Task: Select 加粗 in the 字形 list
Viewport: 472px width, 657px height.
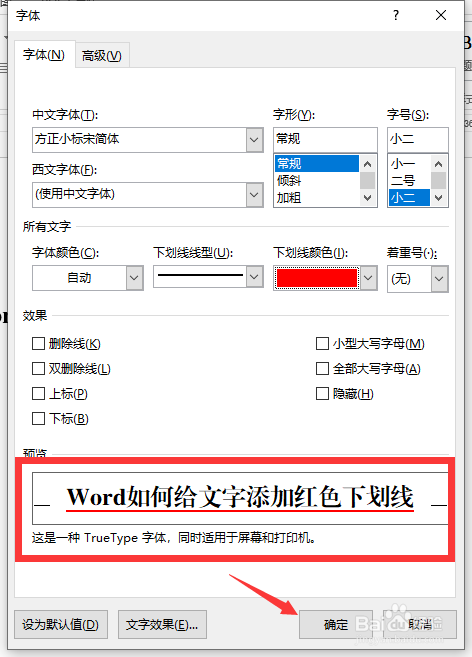Action: [317, 197]
